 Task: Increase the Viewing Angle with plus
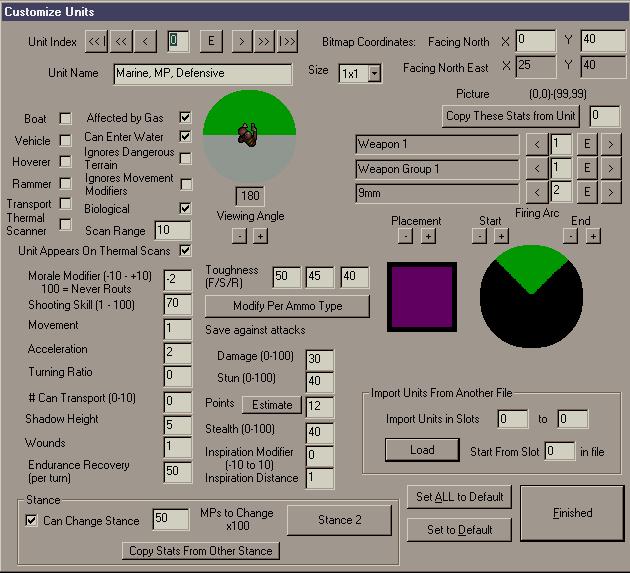coord(259,236)
